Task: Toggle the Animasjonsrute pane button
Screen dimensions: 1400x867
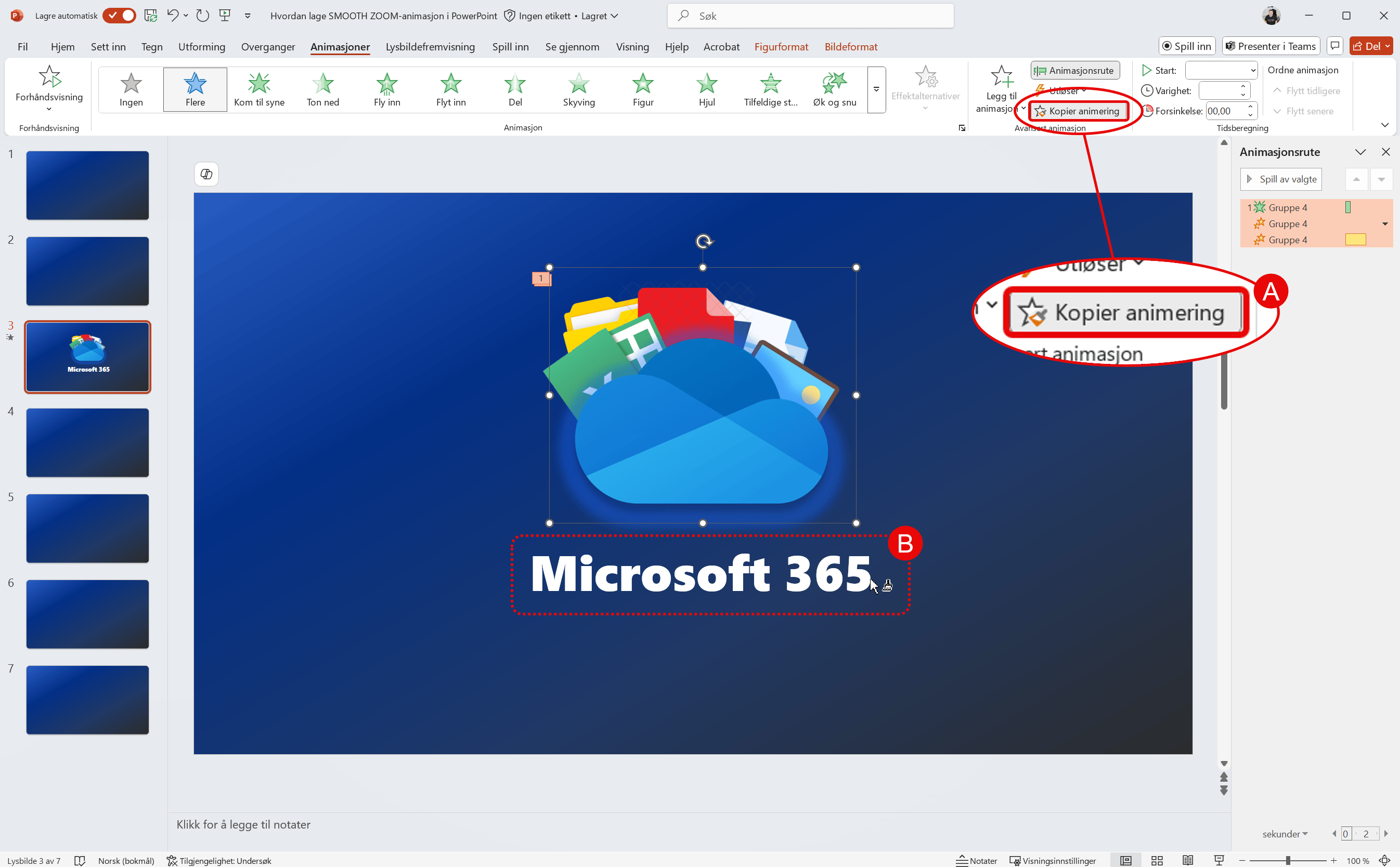Action: tap(1075, 71)
